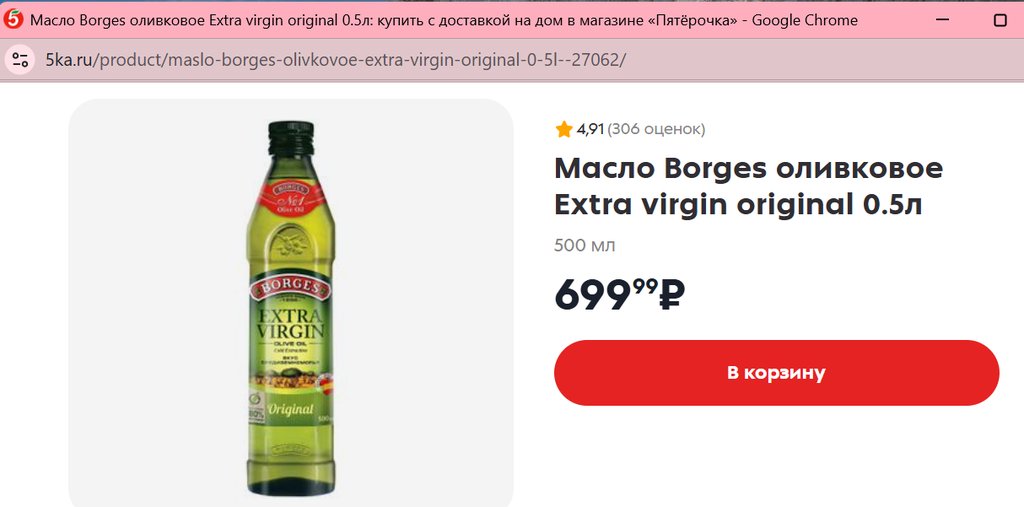1024x507 pixels.
Task: Click the 4,91 rating value
Action: point(590,129)
